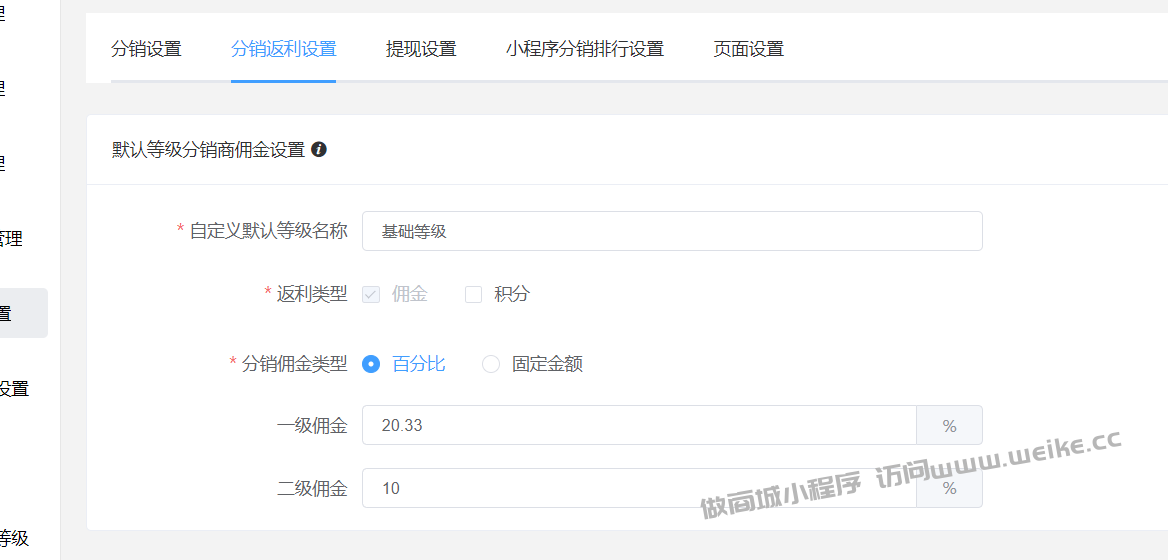The width and height of the screenshot is (1168, 560).
Task: Click the 返利类型 label
Action: tap(312, 294)
